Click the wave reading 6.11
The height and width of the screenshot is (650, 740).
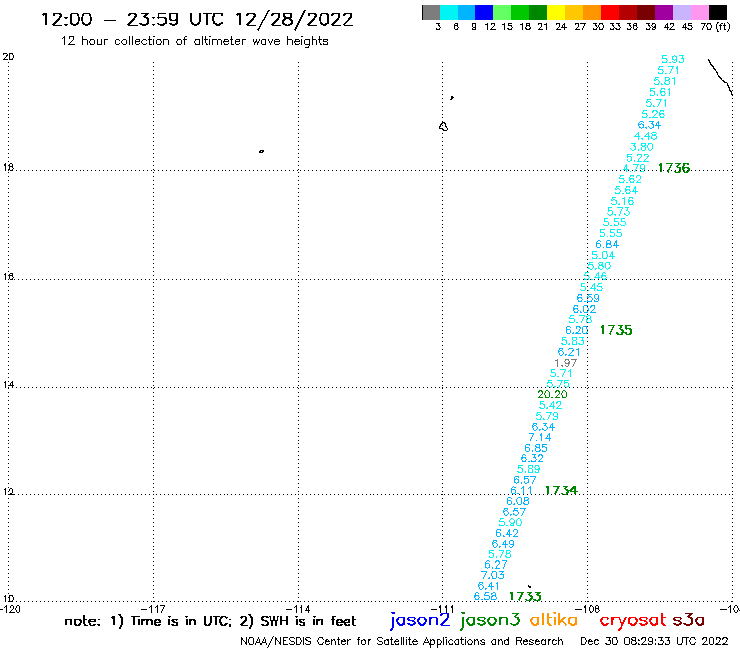[x=521, y=491]
